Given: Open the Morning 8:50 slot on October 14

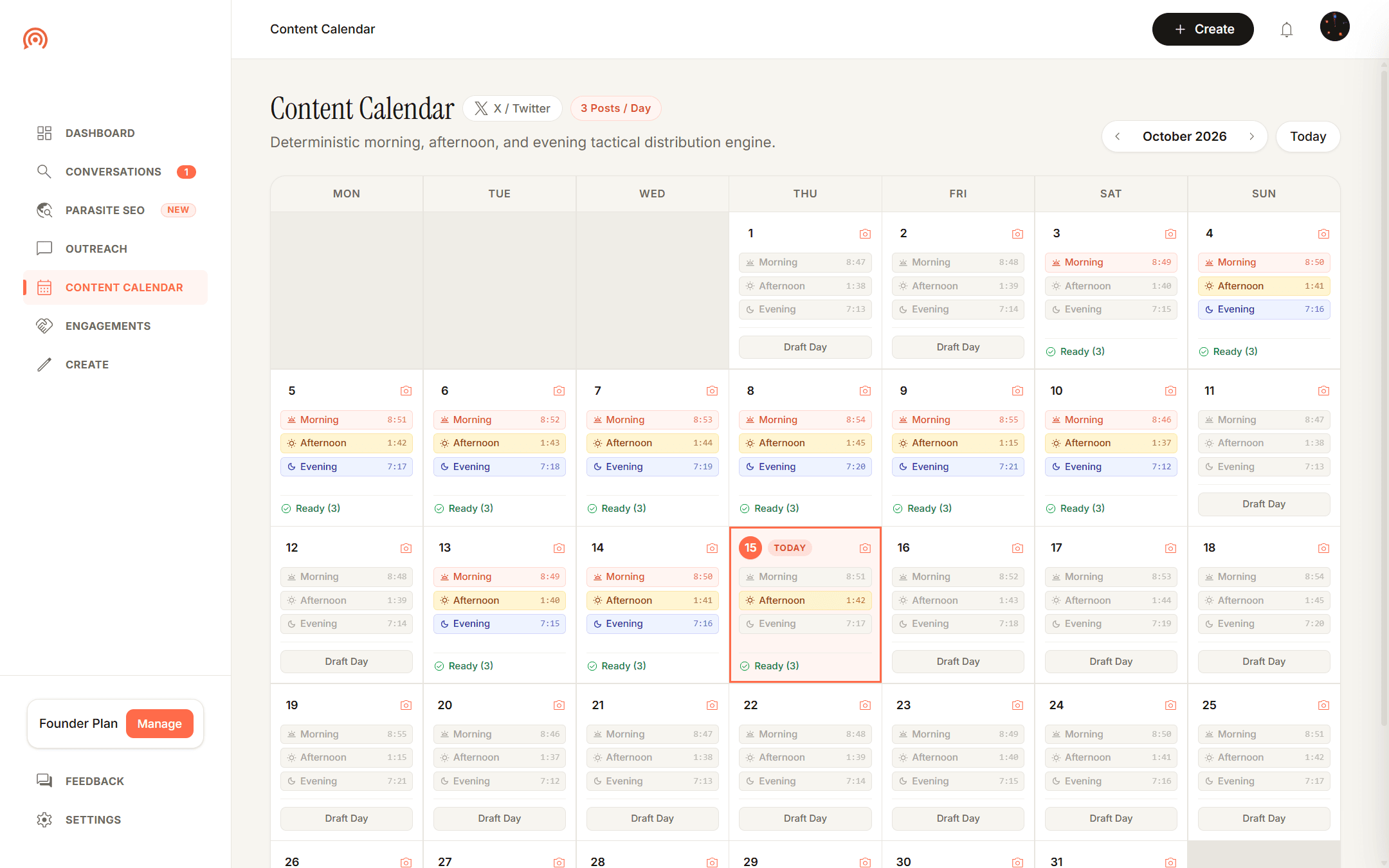Looking at the screenshot, I should 652,577.
